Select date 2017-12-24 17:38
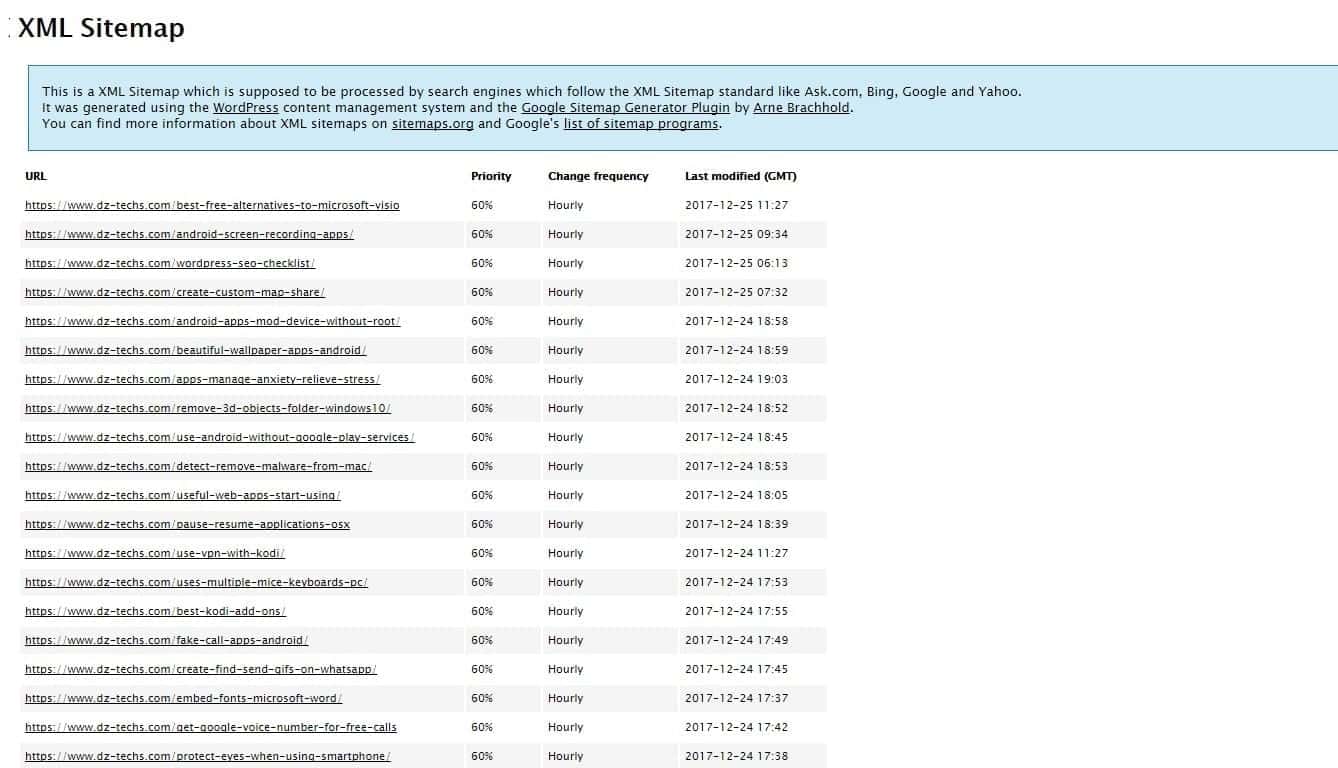Image resolution: width=1338 pixels, height=768 pixels. [x=736, y=756]
